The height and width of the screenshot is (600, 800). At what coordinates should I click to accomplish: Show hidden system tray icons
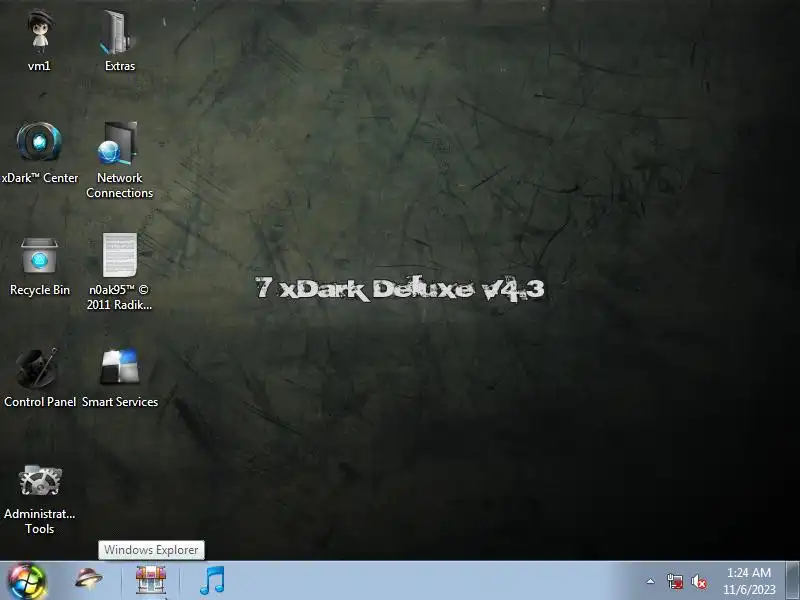[x=651, y=581]
